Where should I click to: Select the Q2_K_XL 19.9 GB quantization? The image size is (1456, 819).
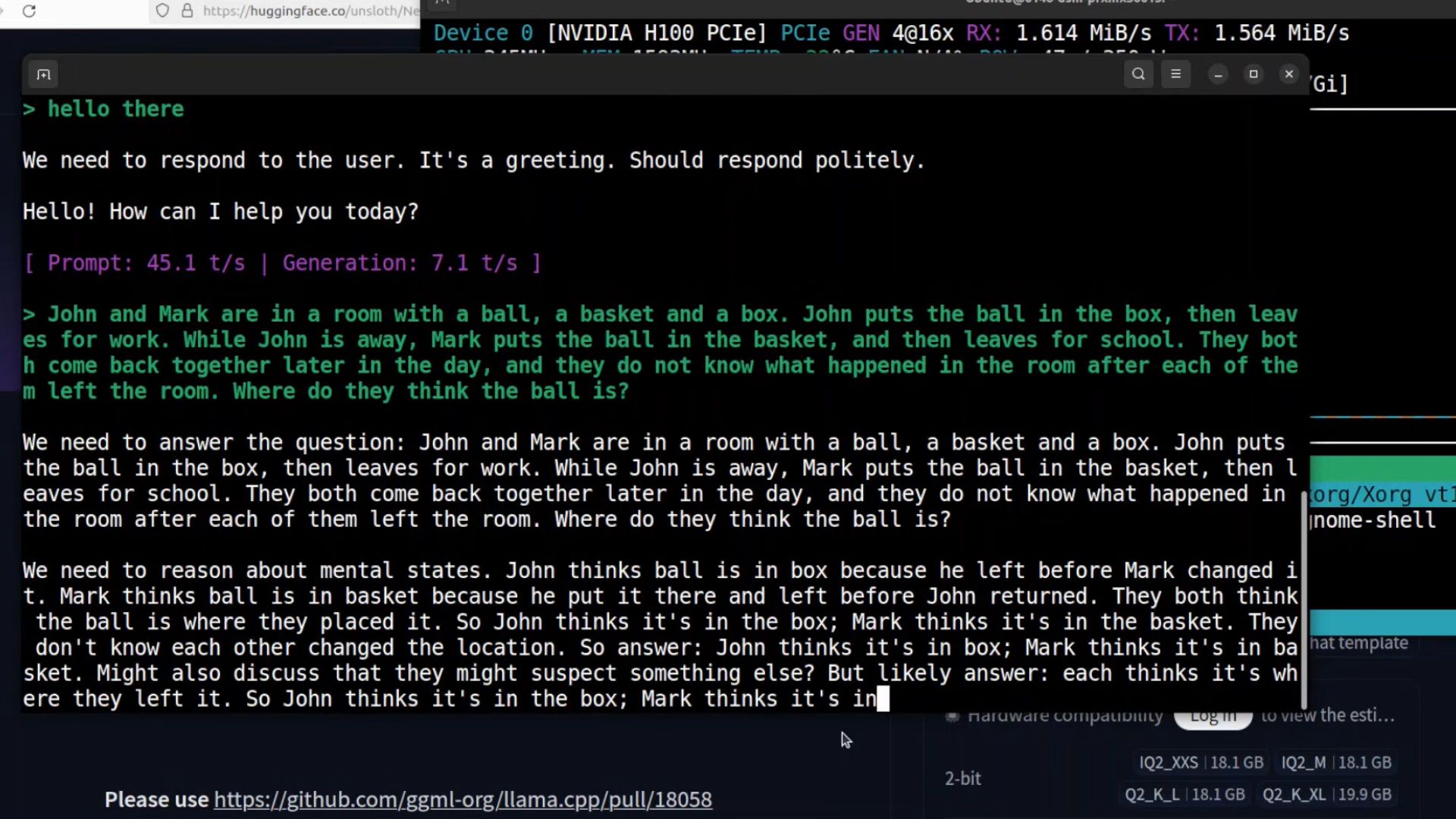click(x=1326, y=794)
